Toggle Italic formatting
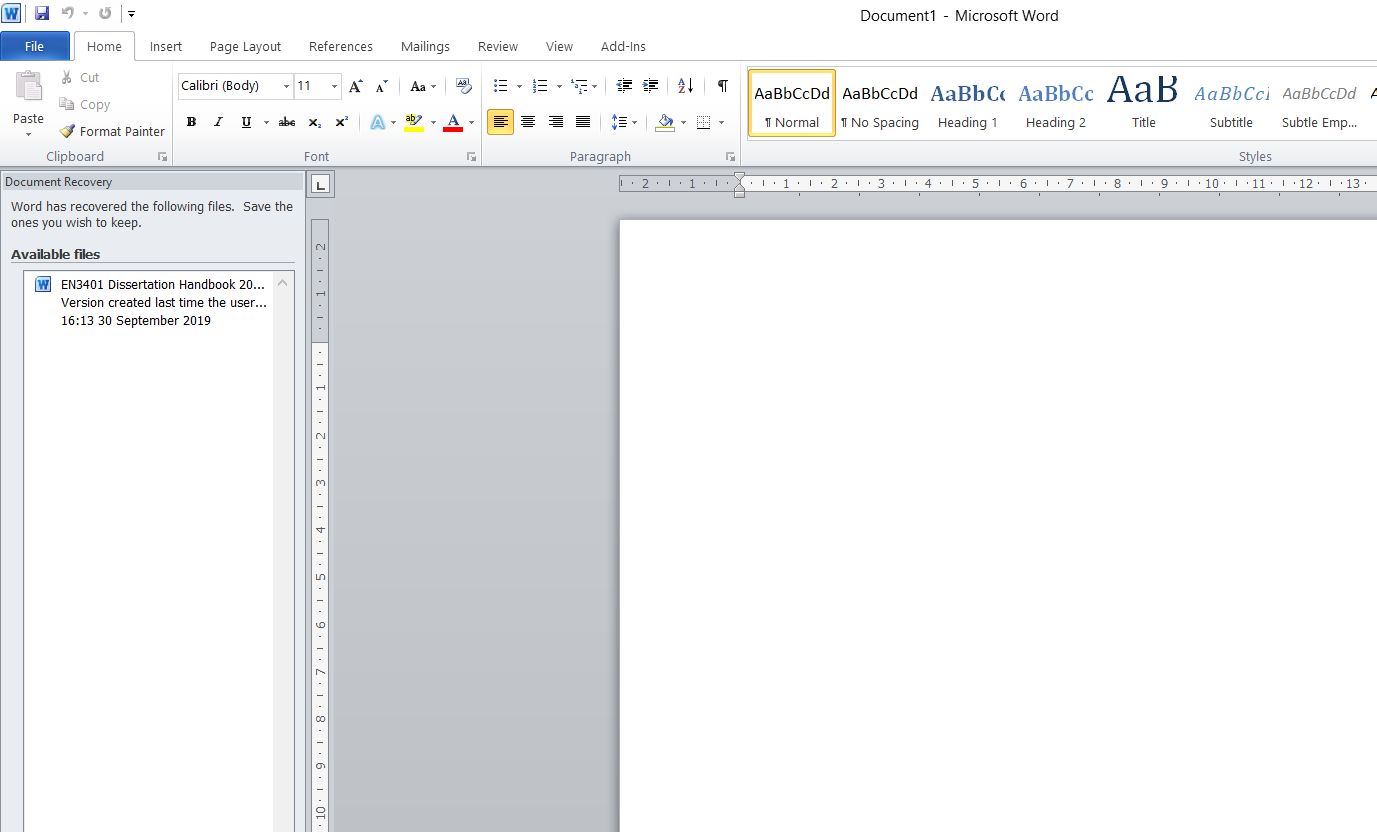This screenshot has height=832, width=1377. point(218,122)
